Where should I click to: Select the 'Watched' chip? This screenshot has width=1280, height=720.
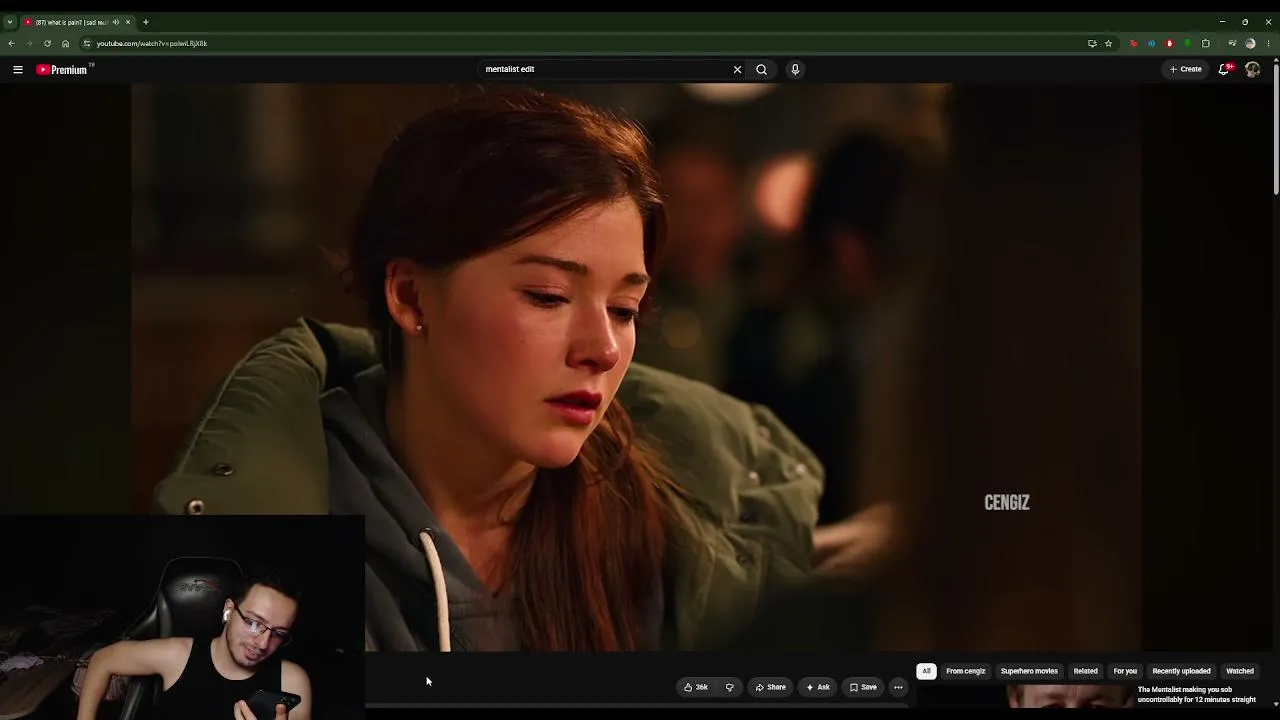pos(1240,671)
